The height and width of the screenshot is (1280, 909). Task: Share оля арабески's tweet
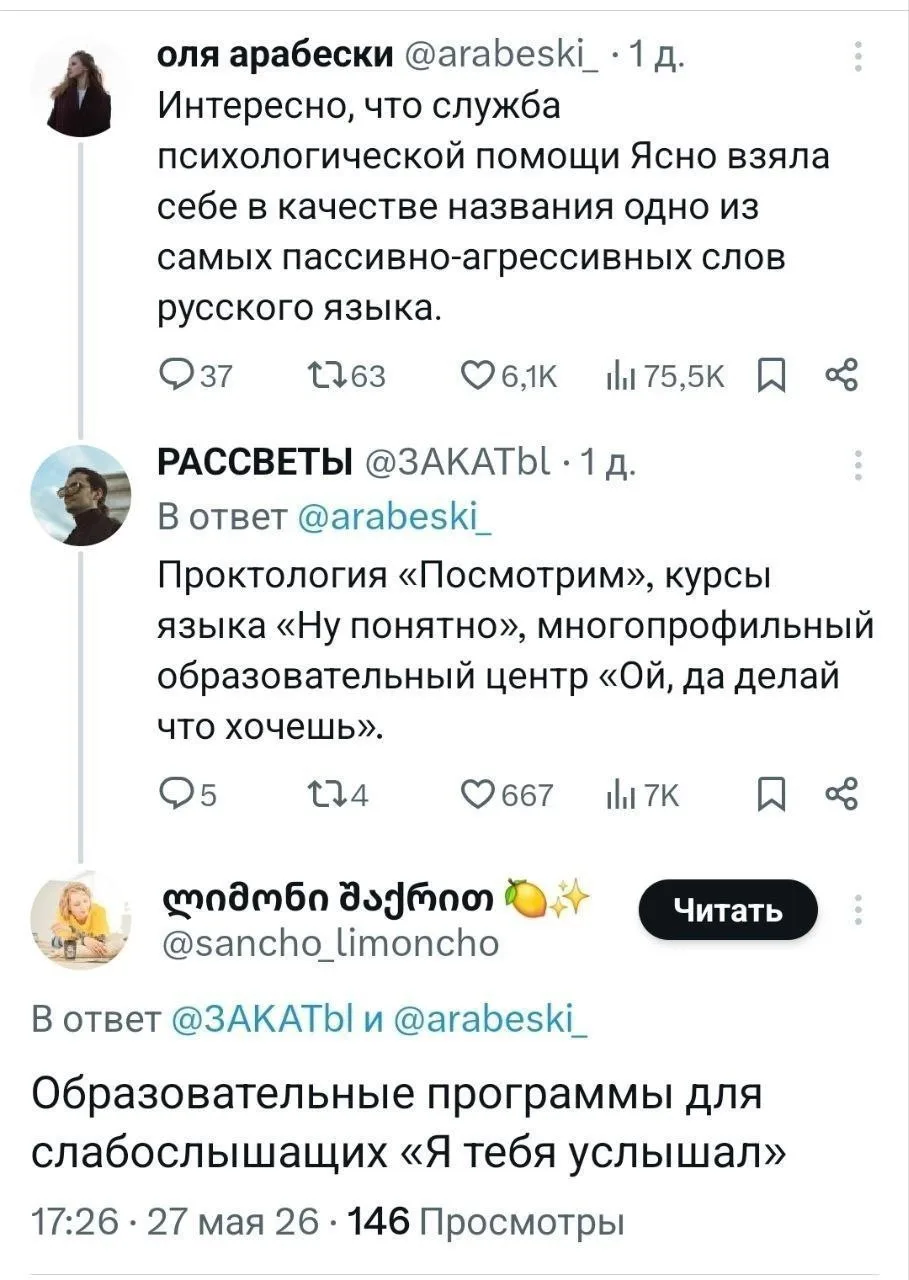[x=836, y=376]
